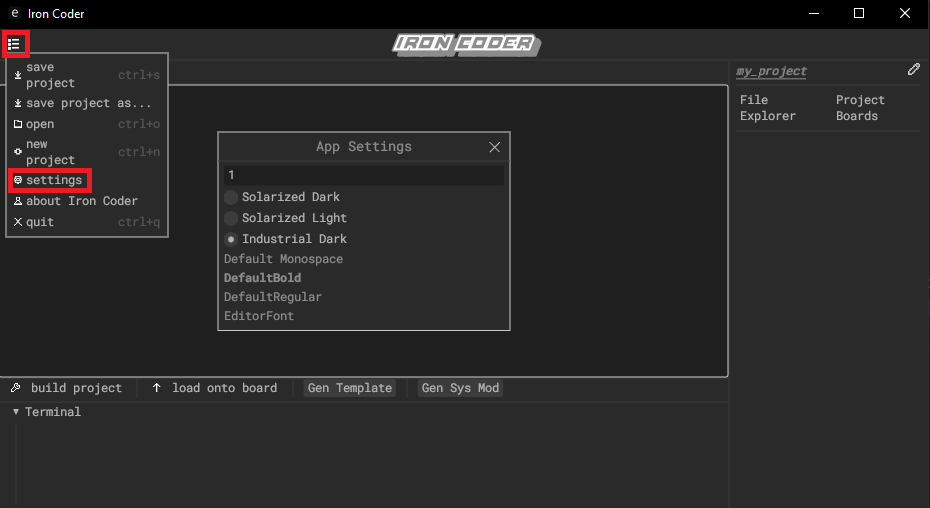Click the X icon beside quit
Screen dimensions: 930x508
[x=18, y=222]
